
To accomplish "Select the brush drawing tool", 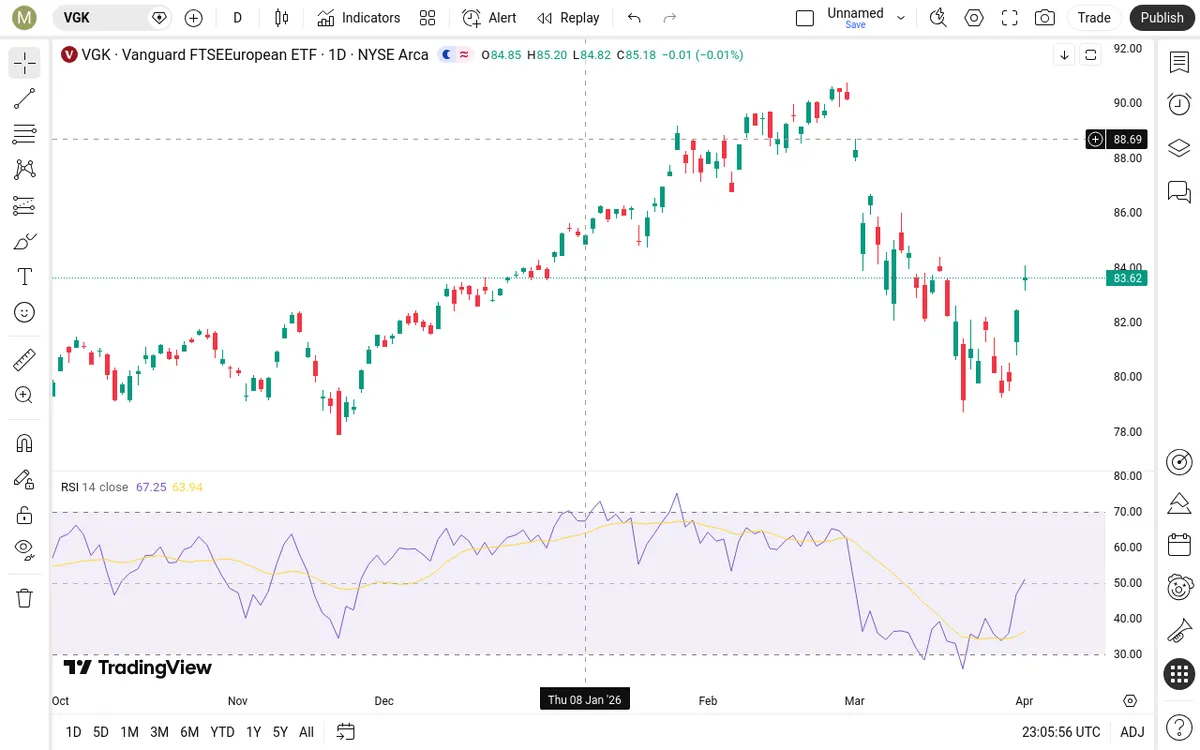I will (25, 241).
